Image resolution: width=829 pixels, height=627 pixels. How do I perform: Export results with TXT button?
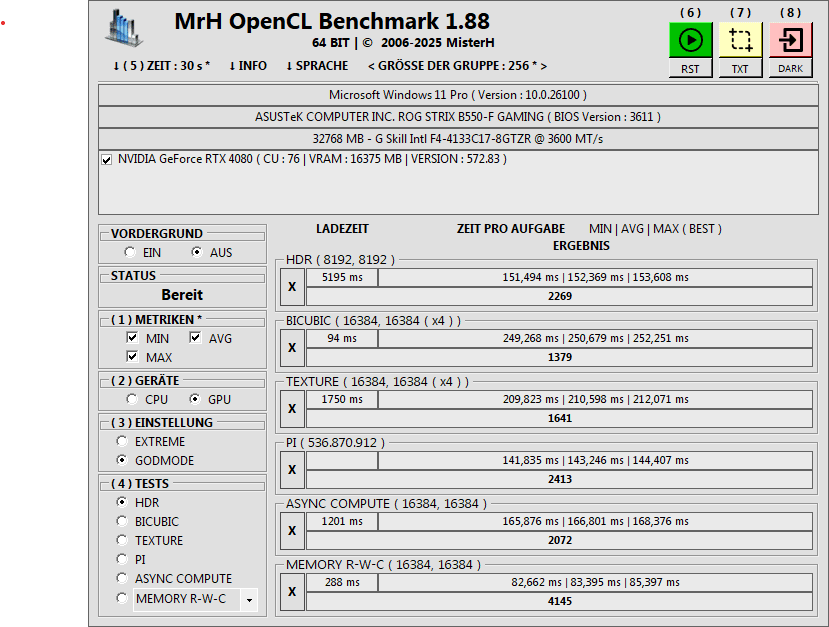point(740,69)
